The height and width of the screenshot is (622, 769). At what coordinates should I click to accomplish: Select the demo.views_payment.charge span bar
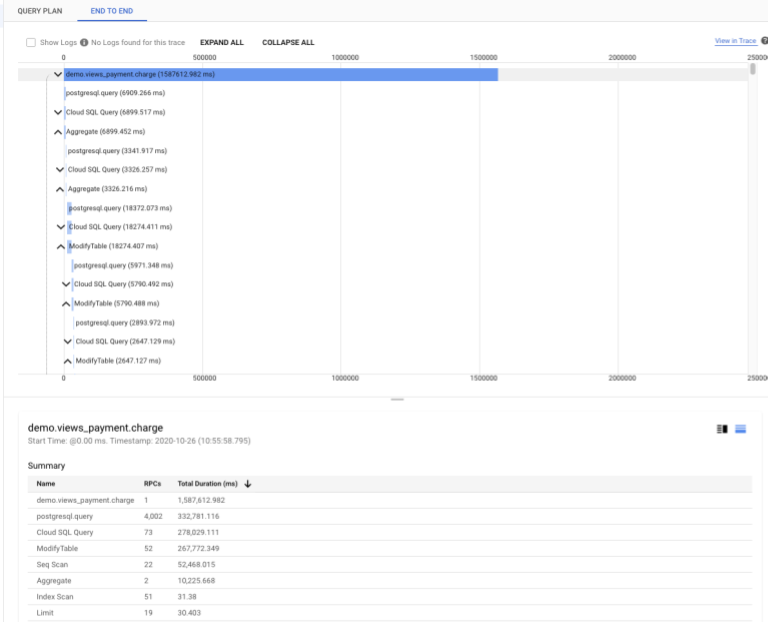[x=281, y=74]
